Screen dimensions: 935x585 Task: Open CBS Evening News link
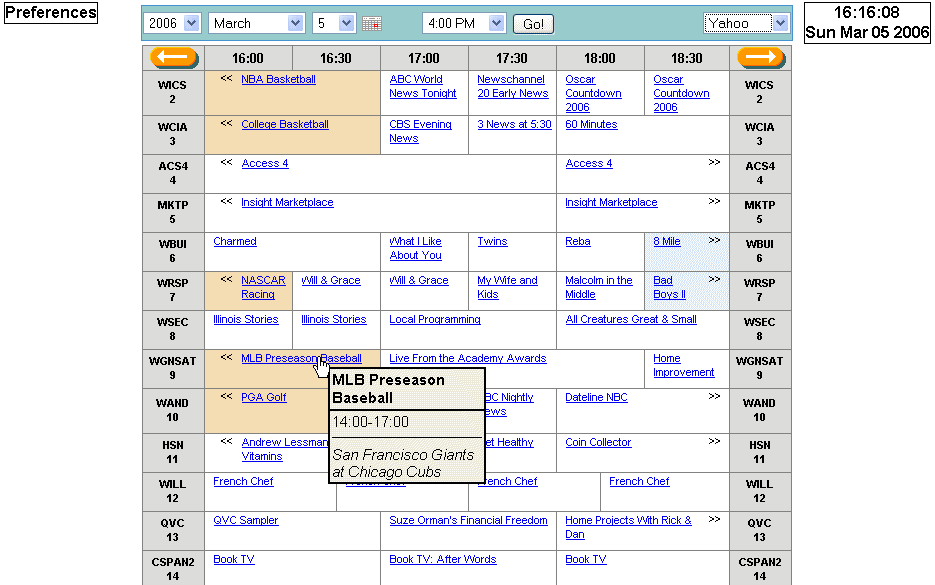coord(420,131)
